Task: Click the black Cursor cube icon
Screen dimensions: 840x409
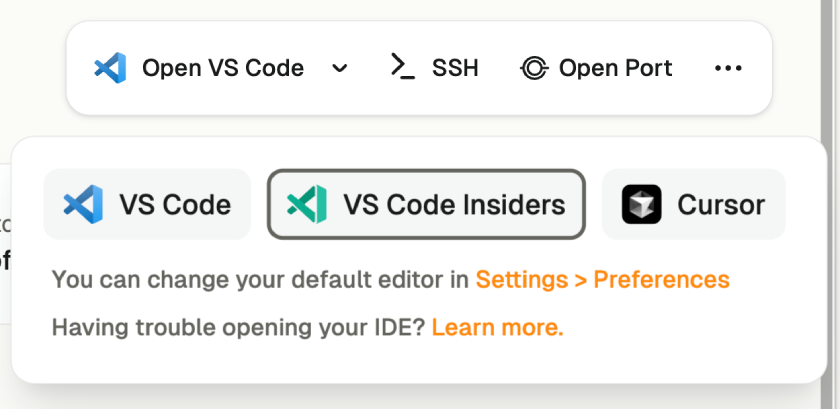Action: pyautogui.click(x=641, y=204)
